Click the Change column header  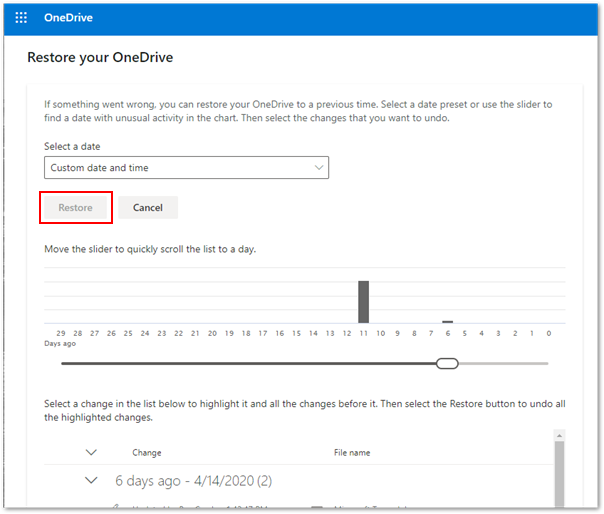tap(146, 453)
